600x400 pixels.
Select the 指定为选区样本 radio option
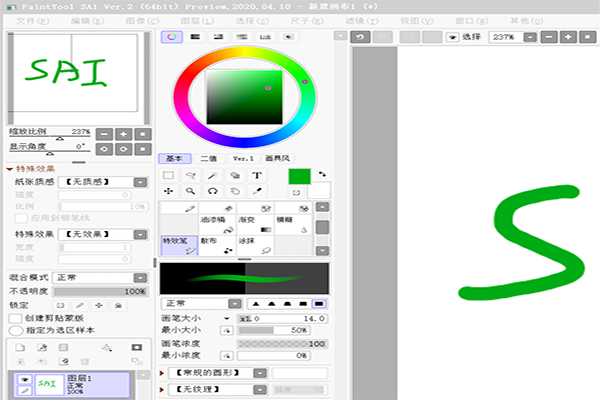point(15,329)
